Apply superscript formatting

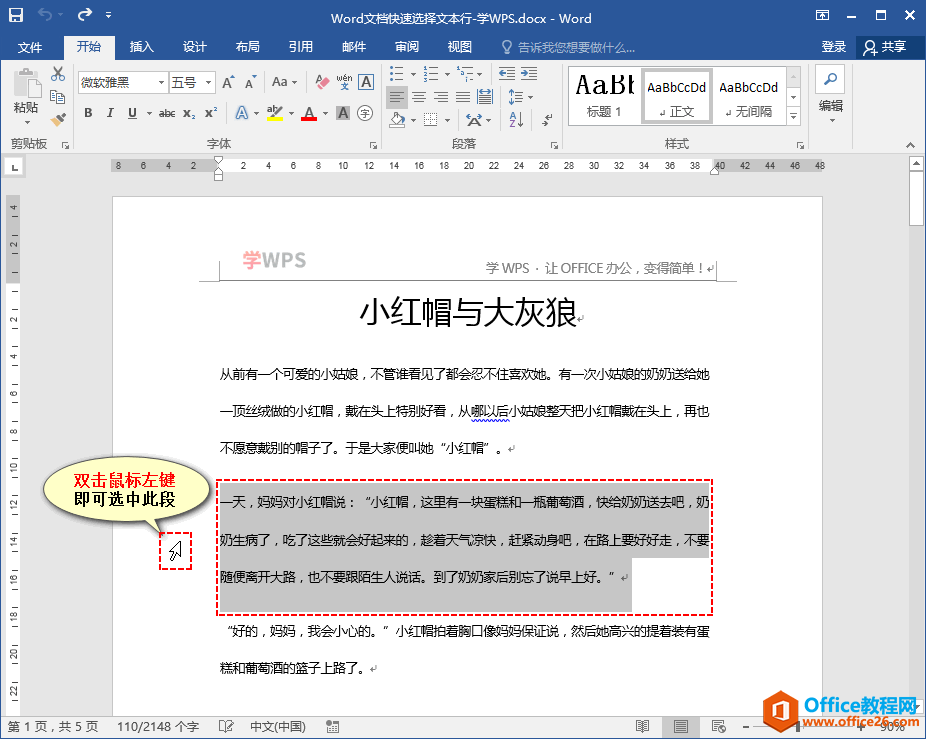click(211, 113)
